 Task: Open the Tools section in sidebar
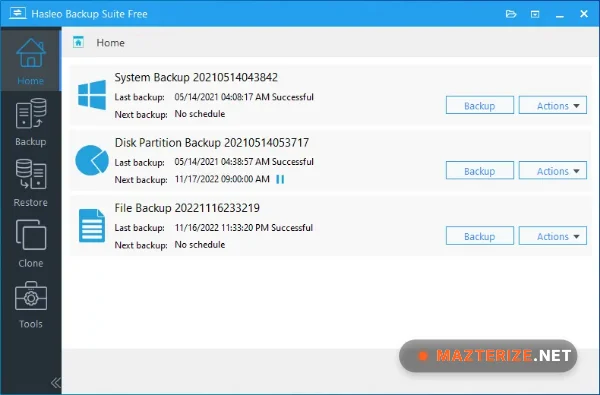[x=31, y=305]
